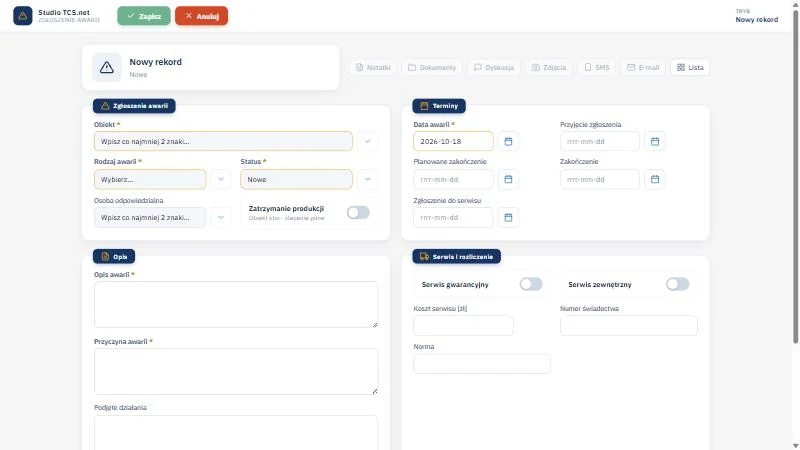Open calendar picker for Zgłoszenie do serwisu

tap(508, 217)
